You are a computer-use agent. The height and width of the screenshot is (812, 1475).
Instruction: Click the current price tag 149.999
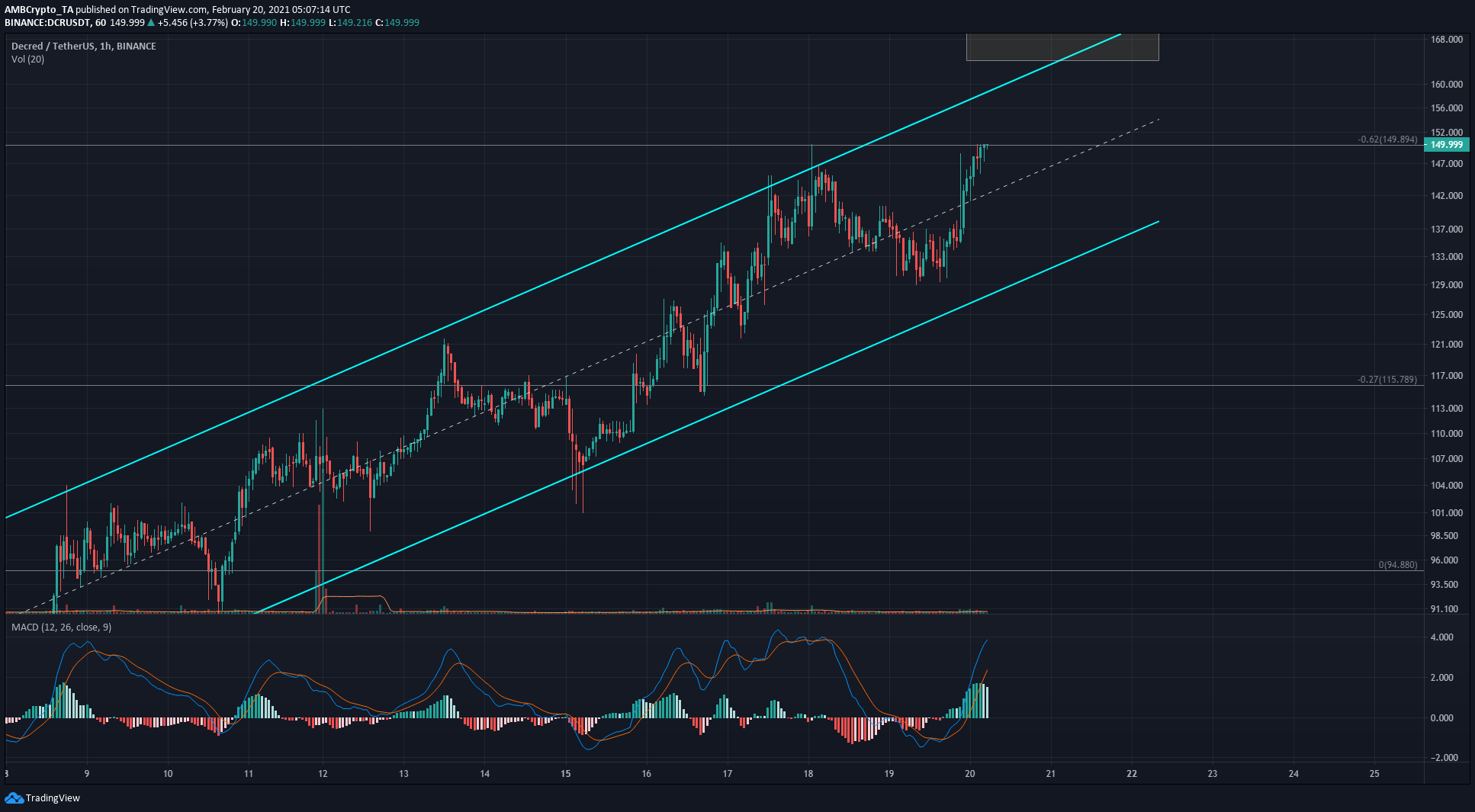pyautogui.click(x=1446, y=145)
